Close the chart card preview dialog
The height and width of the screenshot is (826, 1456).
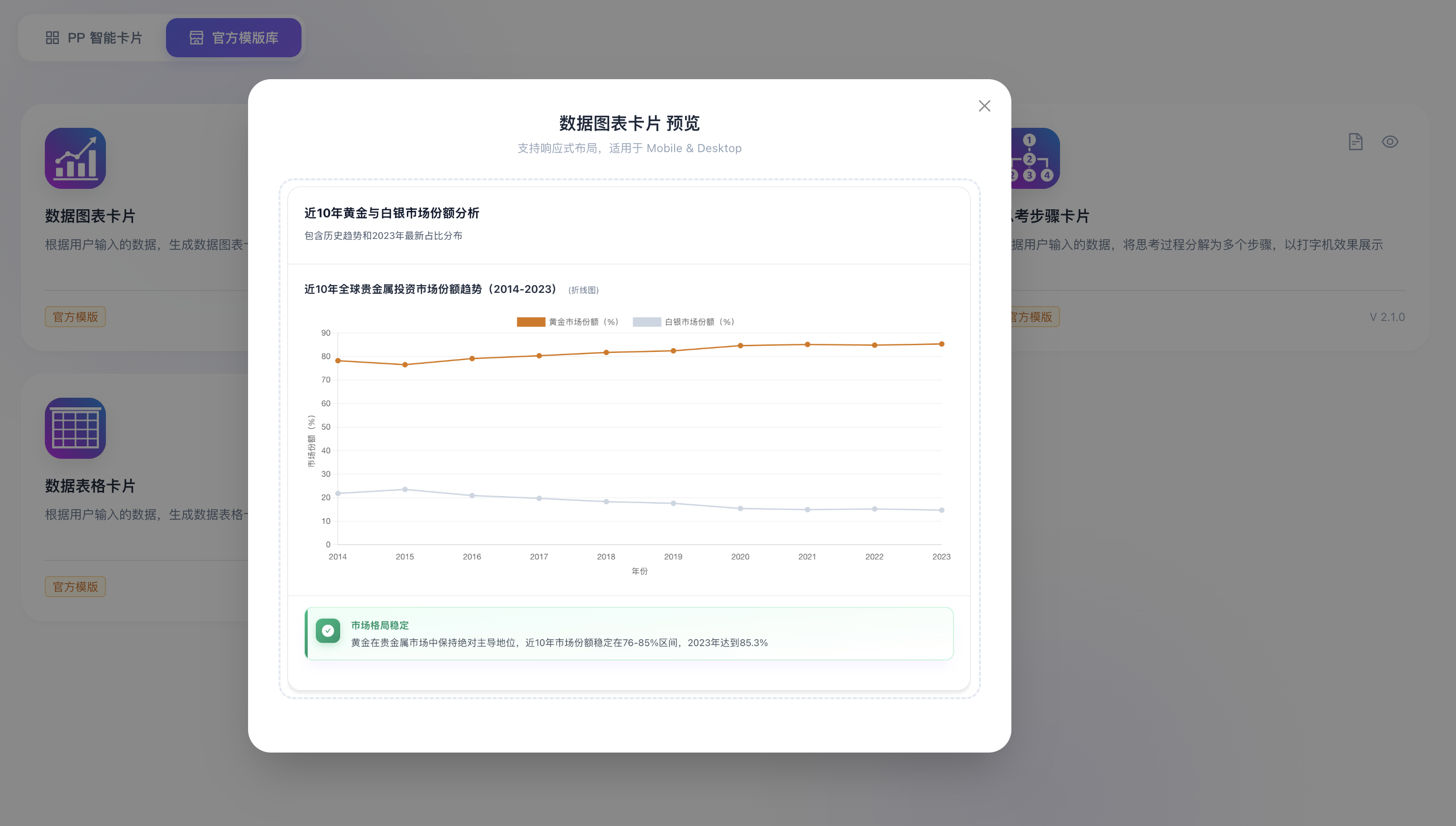[984, 106]
